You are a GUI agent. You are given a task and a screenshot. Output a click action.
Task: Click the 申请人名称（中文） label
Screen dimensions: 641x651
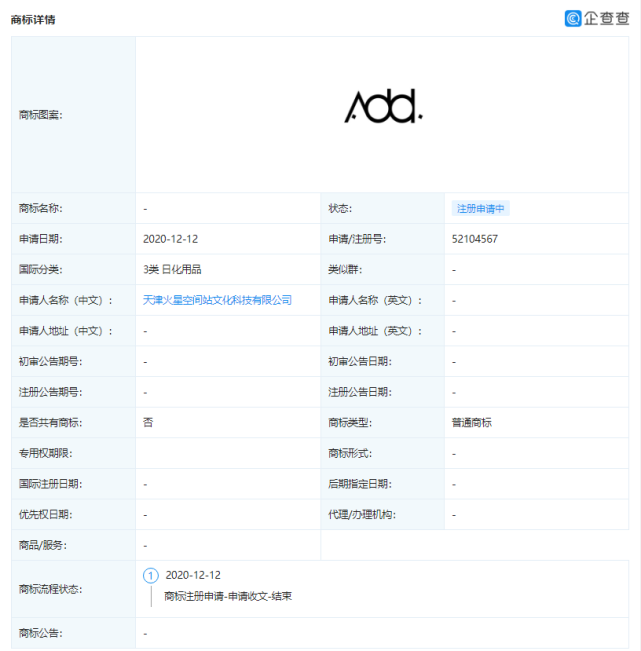[x=66, y=300]
